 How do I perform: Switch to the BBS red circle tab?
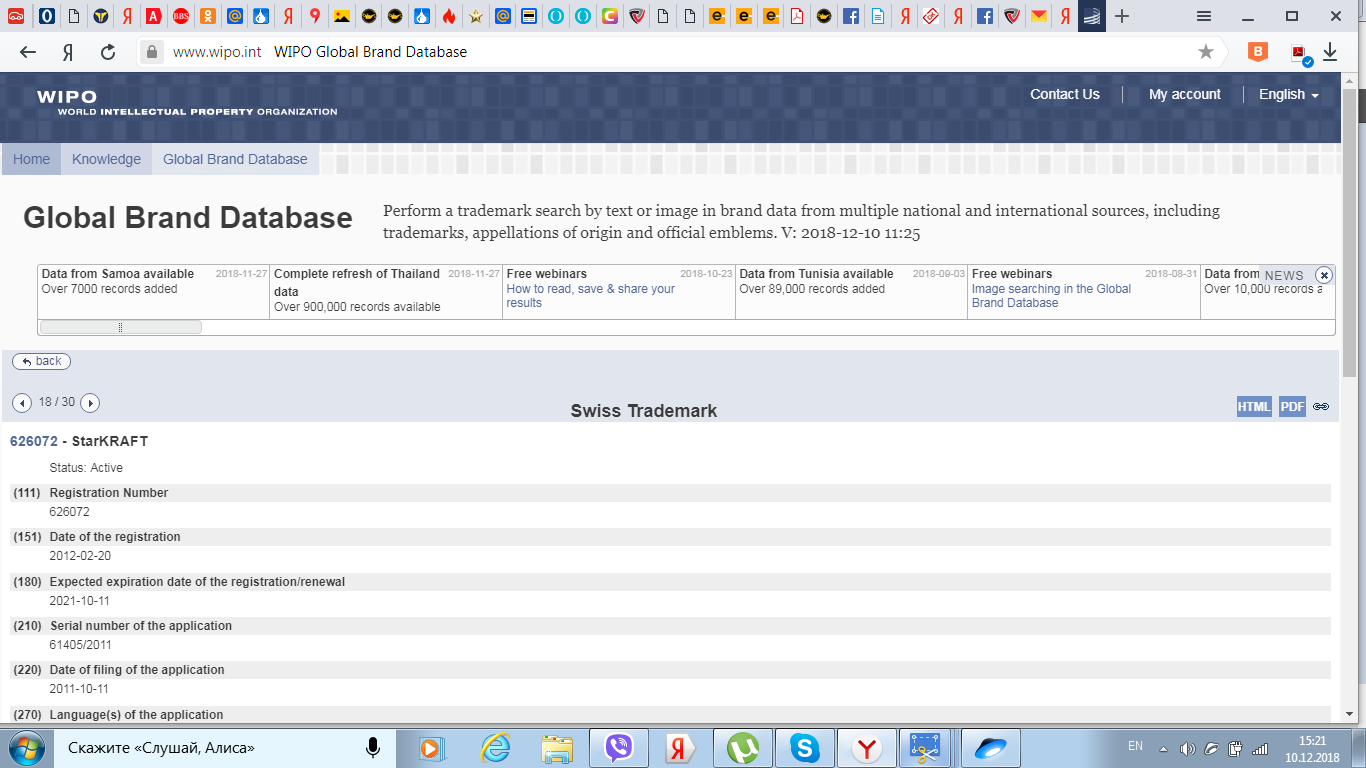pyautogui.click(x=180, y=16)
